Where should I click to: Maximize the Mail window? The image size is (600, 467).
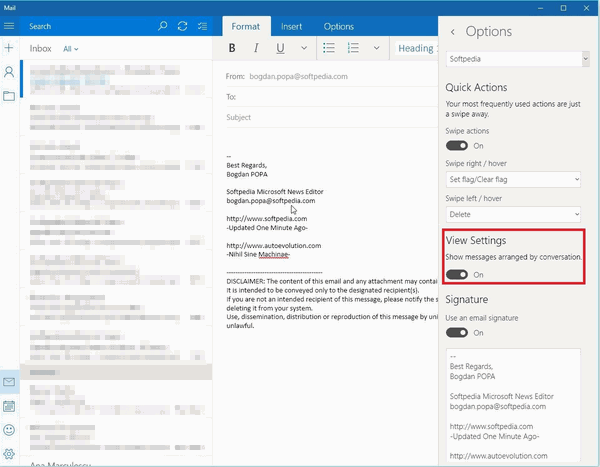tap(563, 8)
